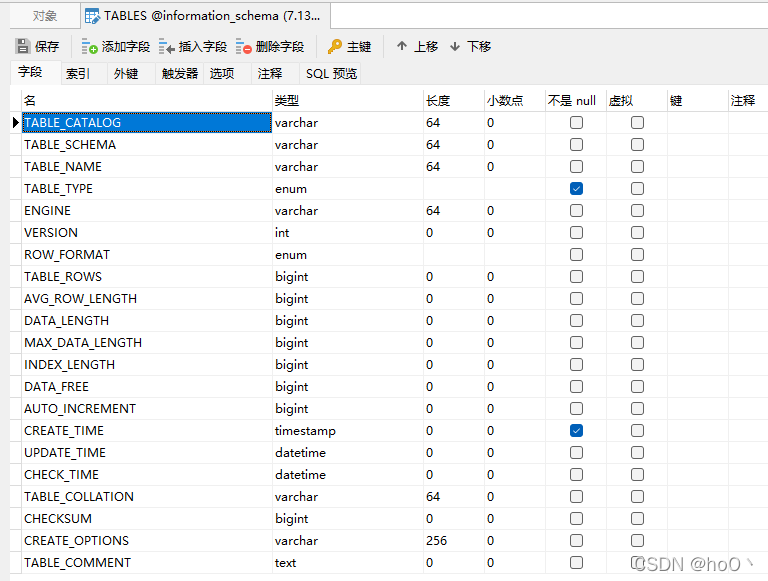Select the ROW_FORMAT field name
This screenshot has width=768, height=581.
pyautogui.click(x=67, y=255)
